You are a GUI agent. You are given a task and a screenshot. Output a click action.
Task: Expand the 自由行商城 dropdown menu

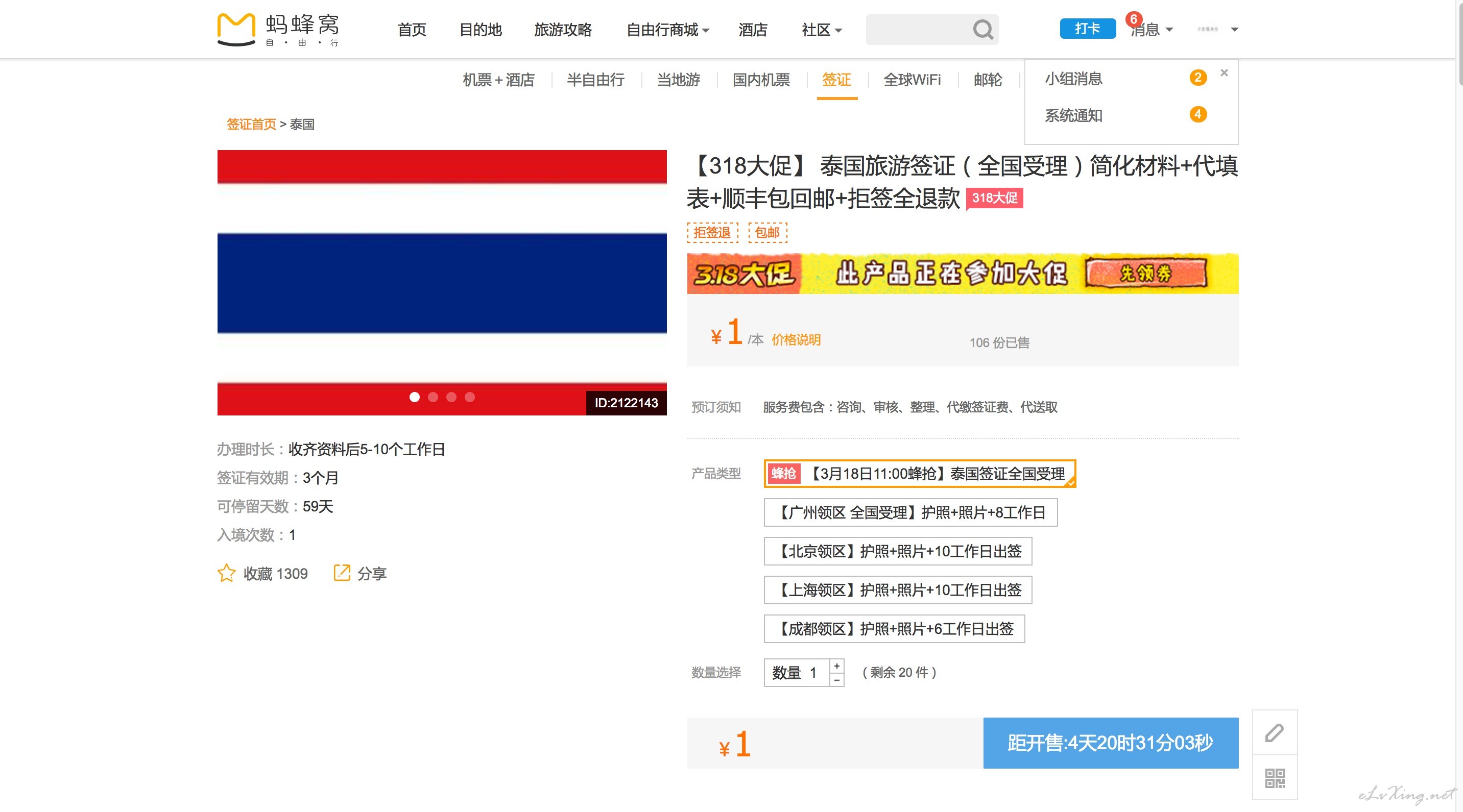click(x=667, y=30)
